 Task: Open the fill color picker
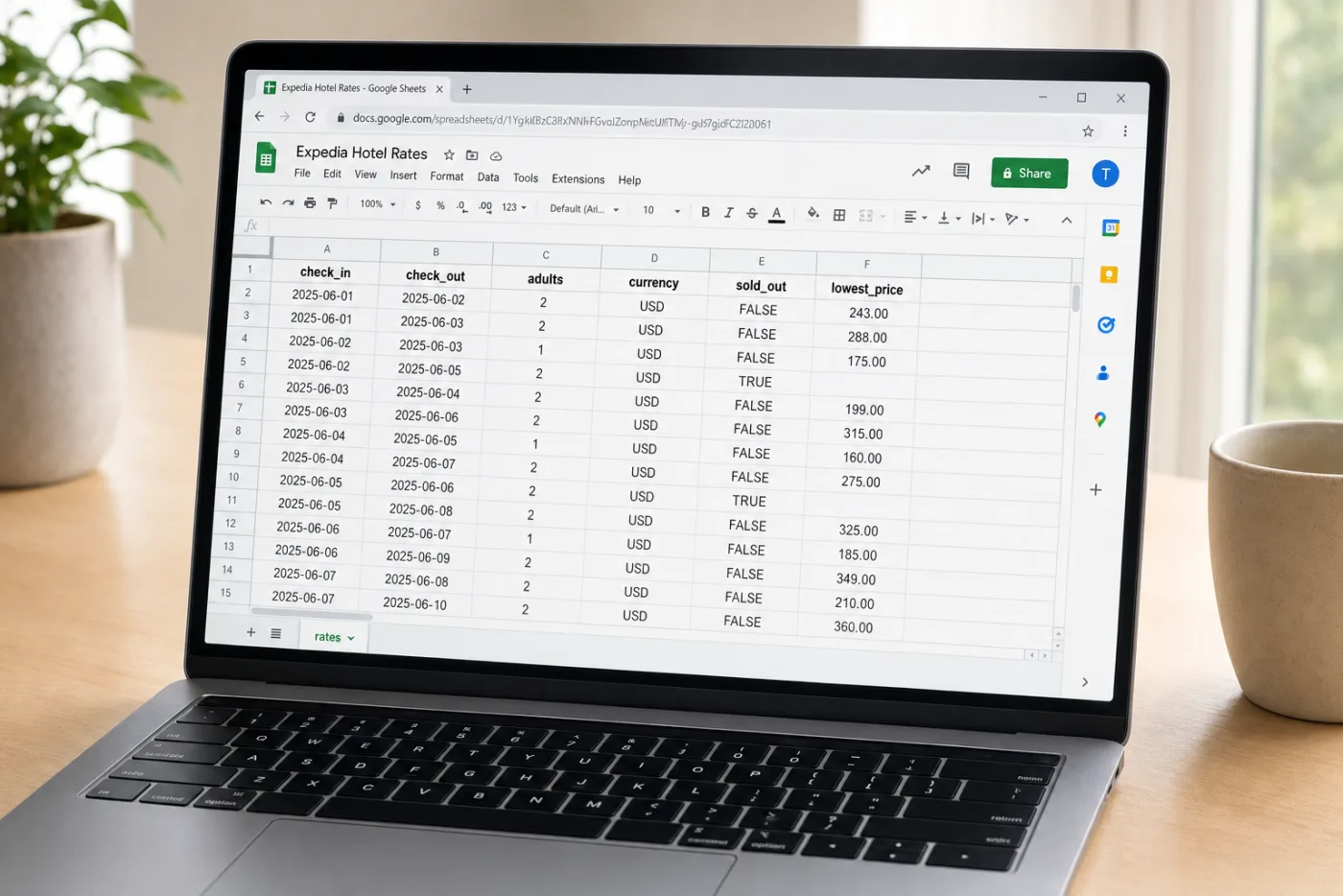tap(813, 214)
